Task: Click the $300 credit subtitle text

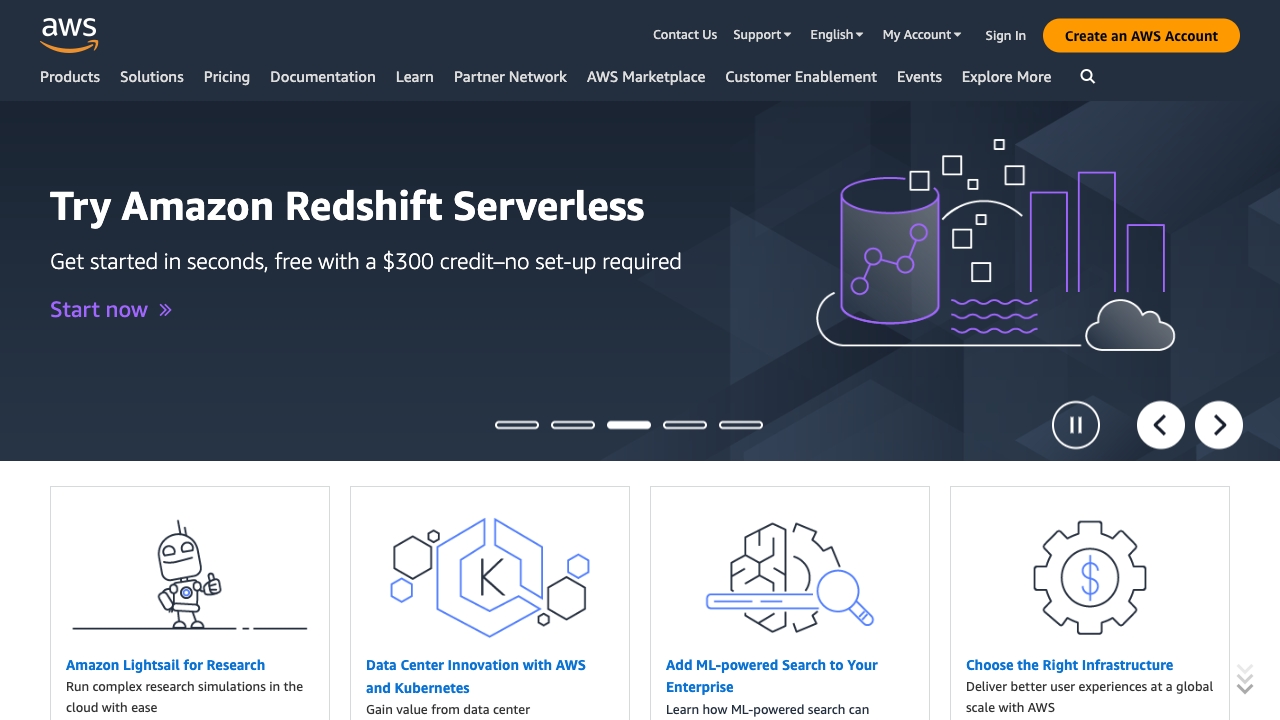Action: (366, 262)
